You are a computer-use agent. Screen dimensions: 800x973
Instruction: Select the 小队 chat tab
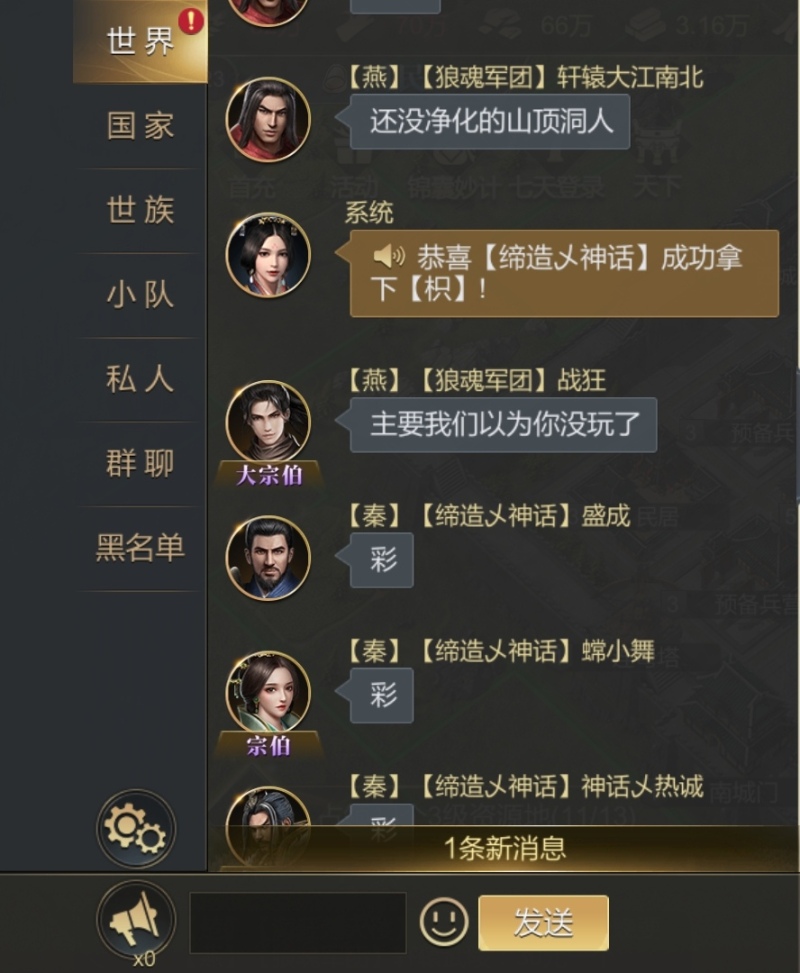point(140,295)
